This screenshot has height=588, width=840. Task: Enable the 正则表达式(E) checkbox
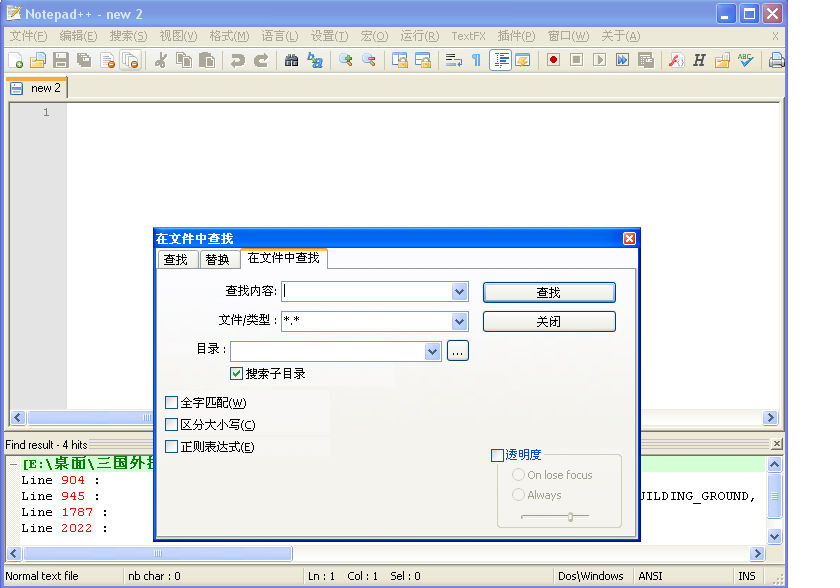tap(171, 447)
